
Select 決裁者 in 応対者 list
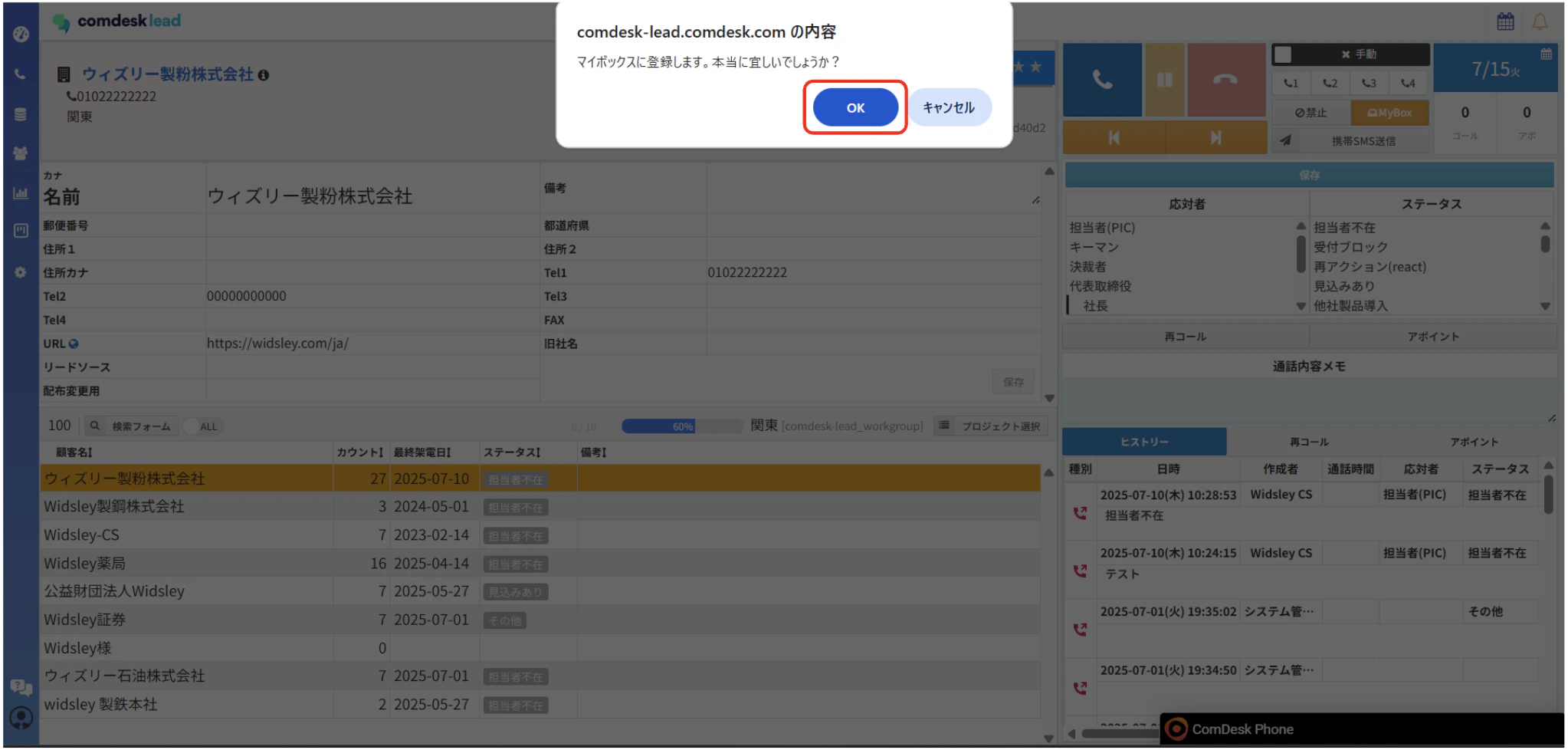coord(1088,267)
